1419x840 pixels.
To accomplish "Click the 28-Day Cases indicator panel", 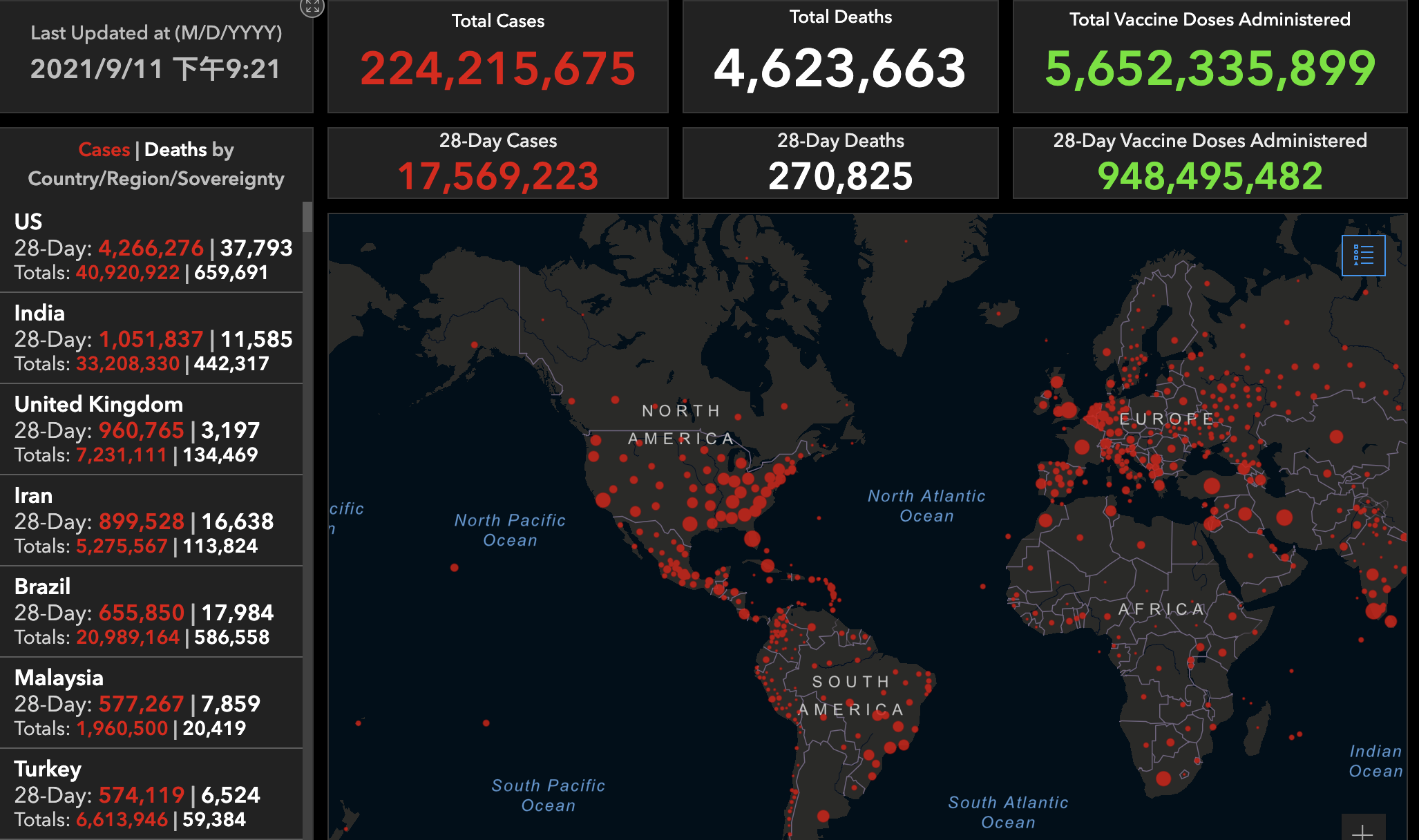I will click(497, 163).
